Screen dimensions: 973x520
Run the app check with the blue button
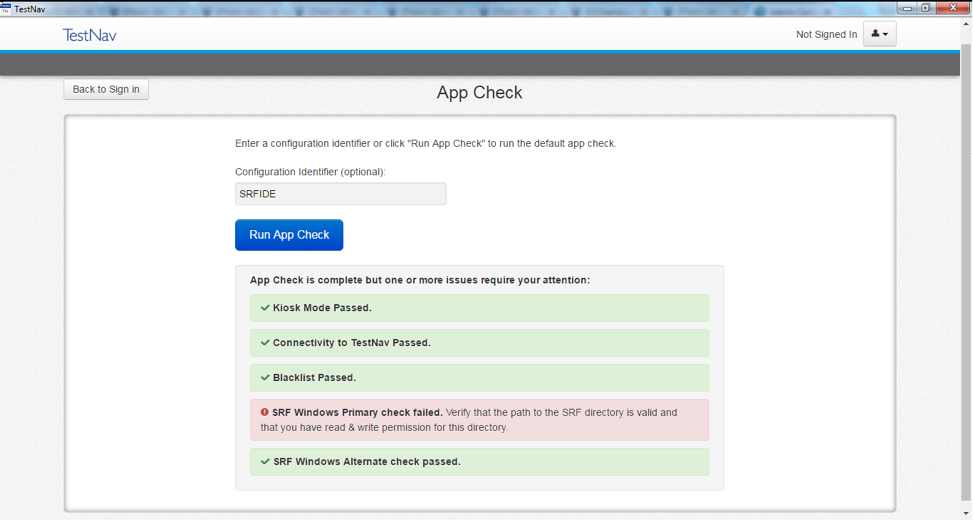(289, 235)
